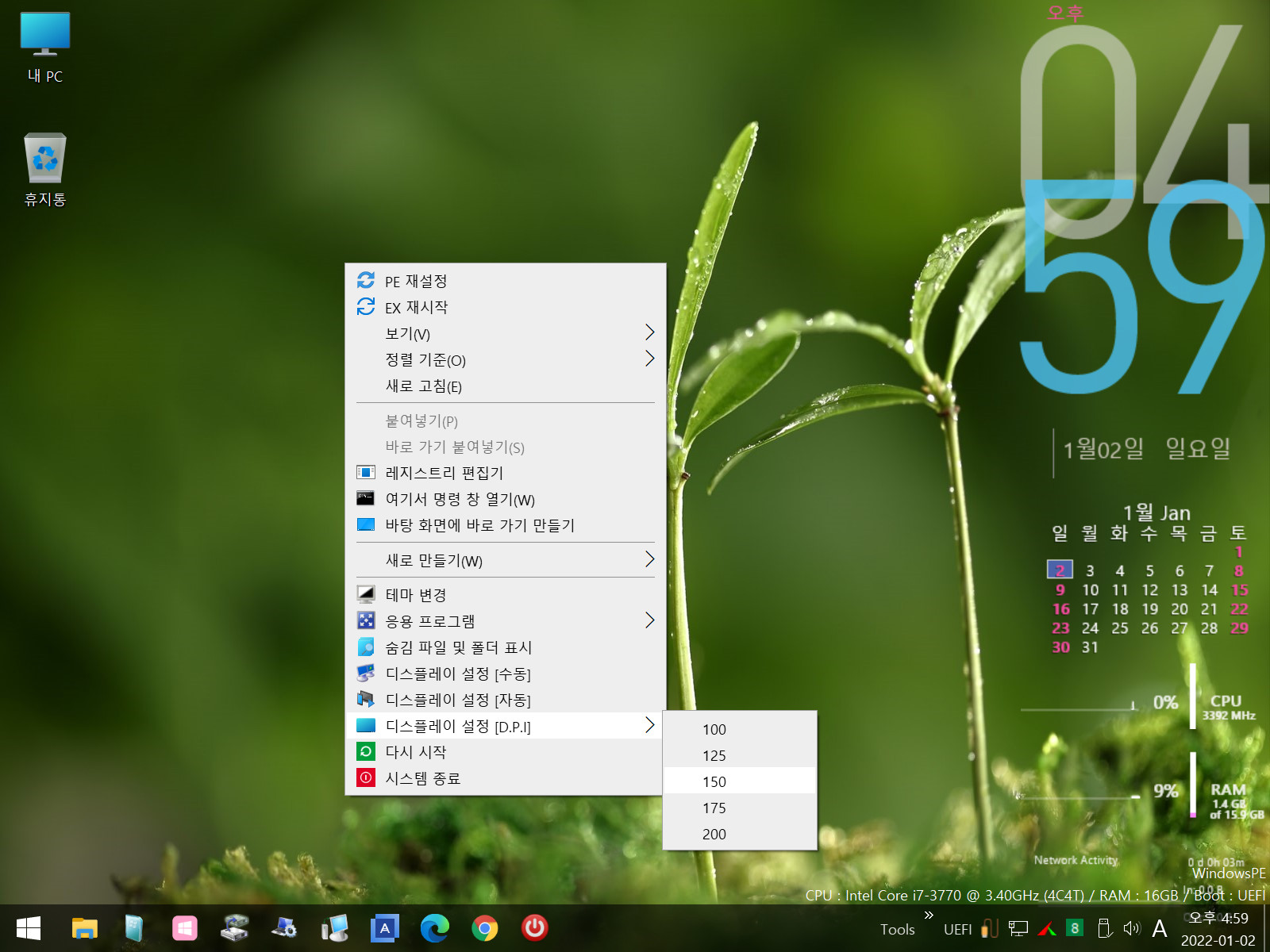
Task: Click the network monitor tray icon
Action: coord(1018,928)
